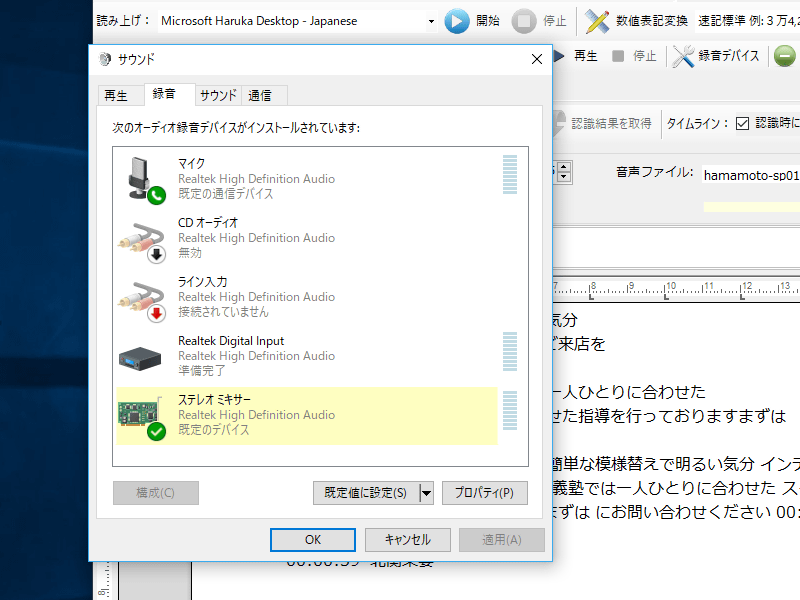Click the サウンド dialog speaker title icon
Viewport: 800px width, 600px height.
[x=105, y=59]
